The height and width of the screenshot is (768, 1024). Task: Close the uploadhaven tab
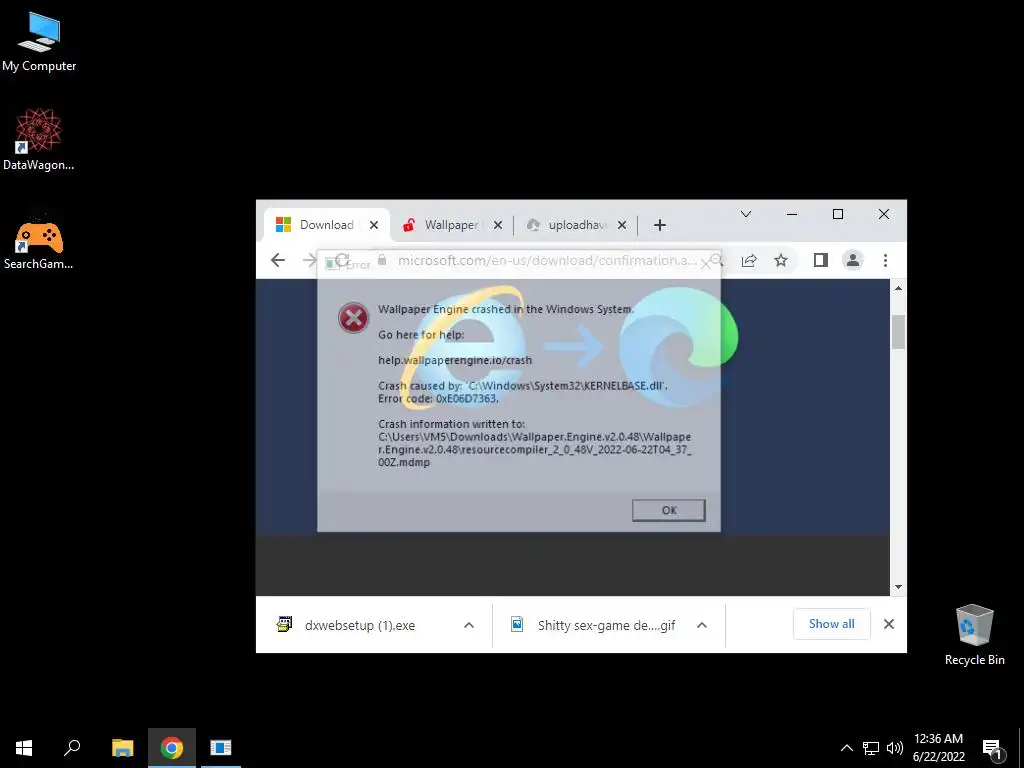click(622, 225)
